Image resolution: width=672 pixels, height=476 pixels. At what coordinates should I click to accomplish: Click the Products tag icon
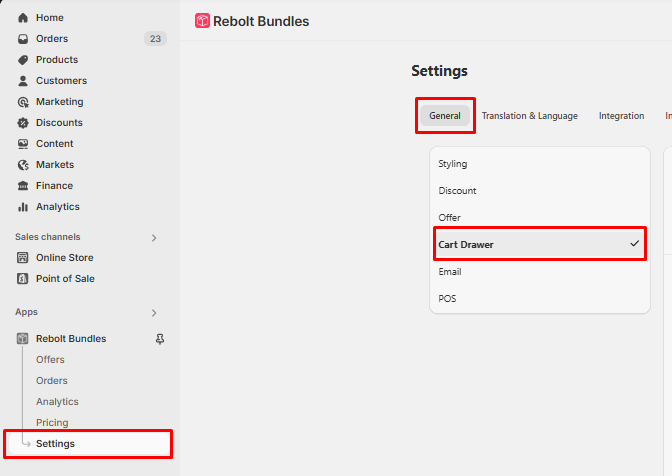tap(23, 60)
